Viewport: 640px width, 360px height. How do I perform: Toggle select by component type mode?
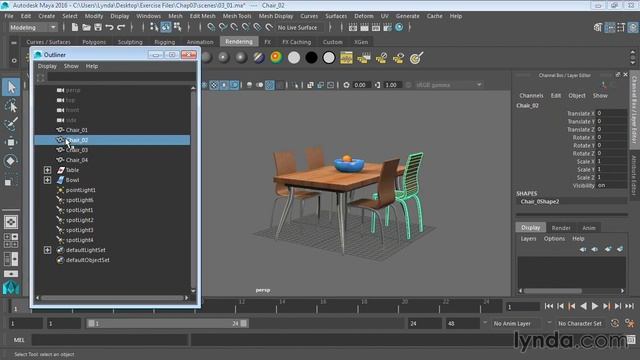[177, 27]
